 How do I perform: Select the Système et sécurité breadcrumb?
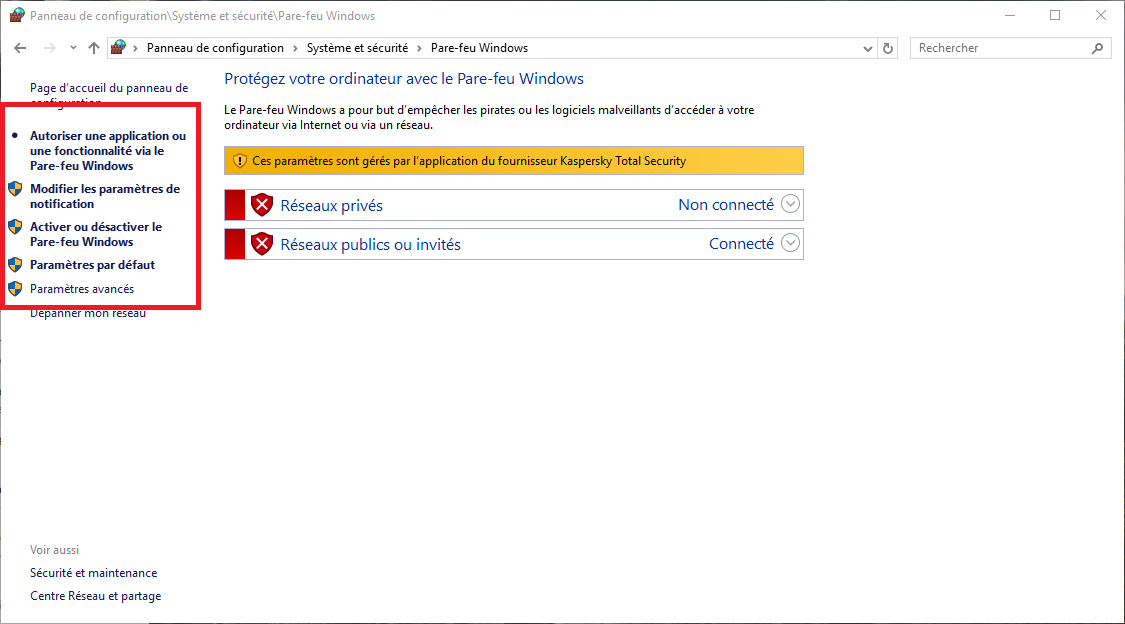[357, 48]
